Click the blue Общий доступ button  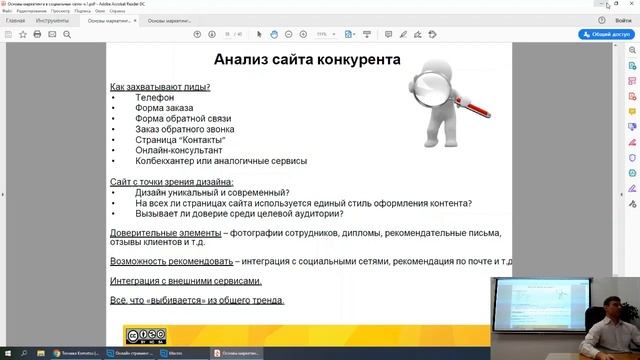click(607, 34)
